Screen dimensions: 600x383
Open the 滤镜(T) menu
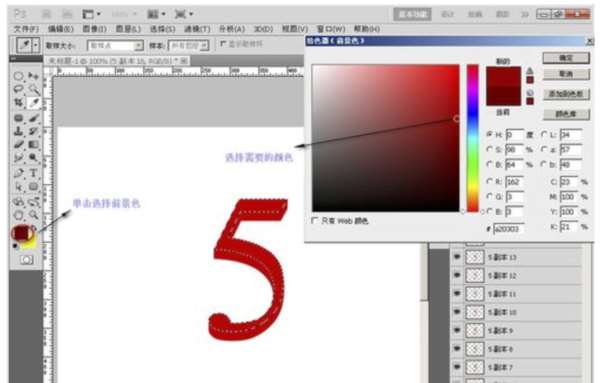click(197, 29)
